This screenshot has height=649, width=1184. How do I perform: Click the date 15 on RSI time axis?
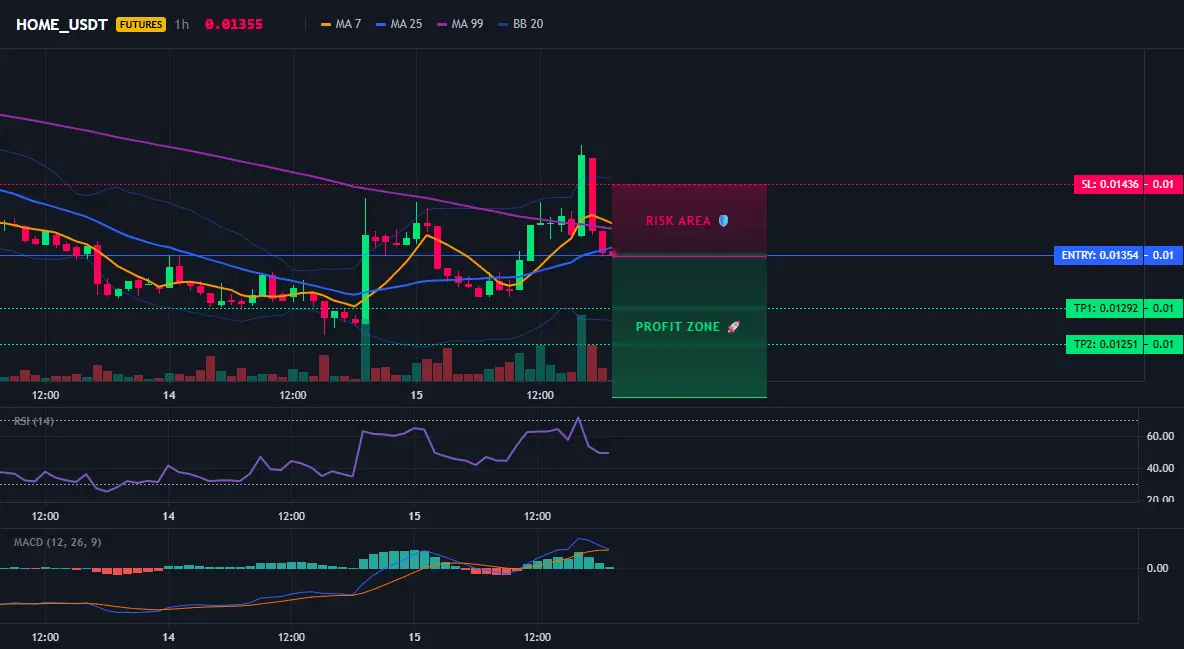pos(414,516)
